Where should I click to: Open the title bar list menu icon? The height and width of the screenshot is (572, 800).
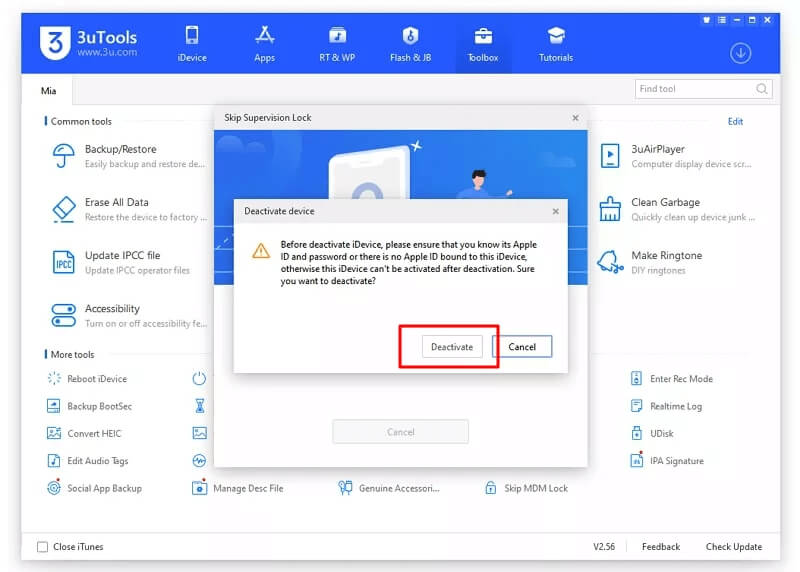click(x=721, y=20)
